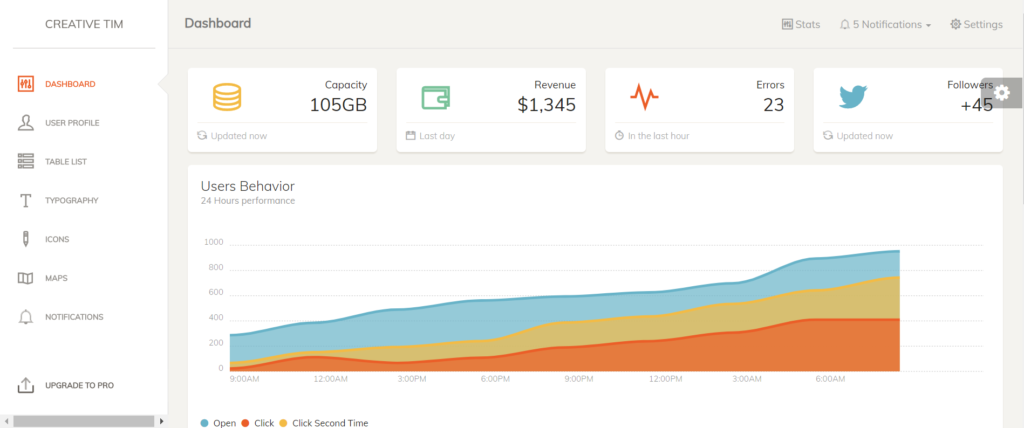Click the bell icon beside 5 Notifications
Screen dimensions: 1024x428
click(845, 25)
